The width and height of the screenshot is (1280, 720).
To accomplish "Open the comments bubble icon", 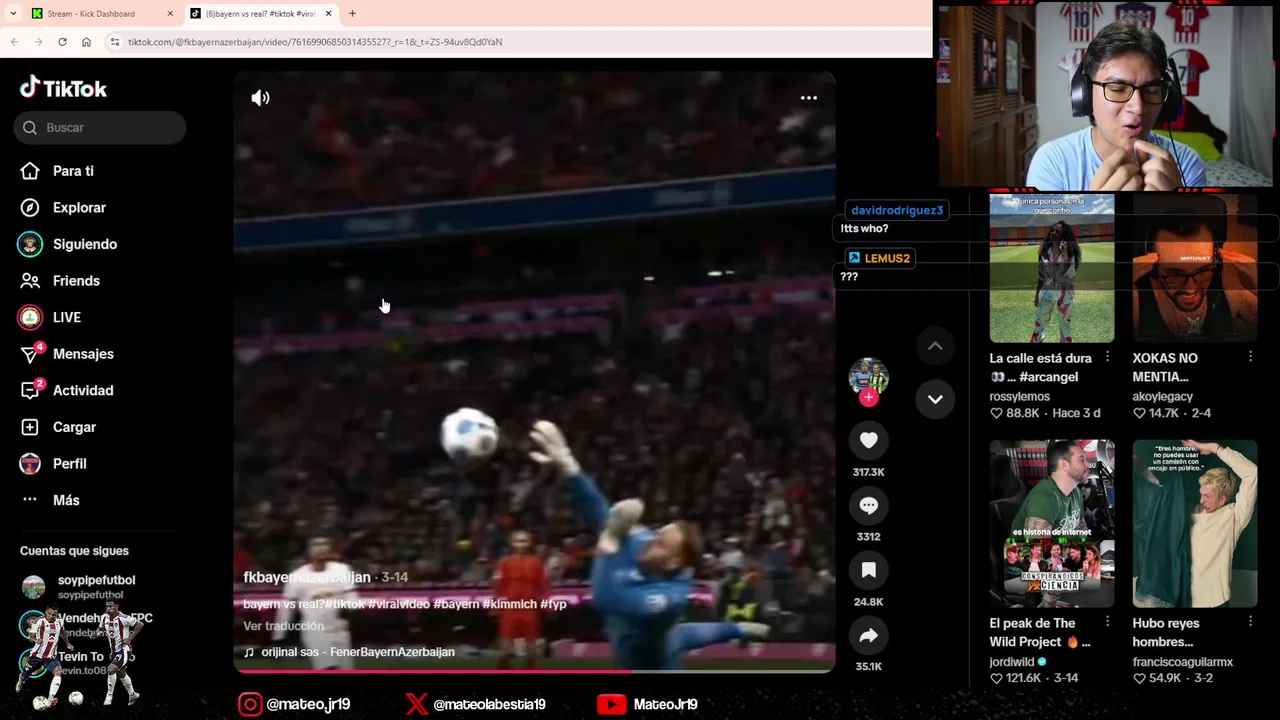I will click(x=868, y=505).
